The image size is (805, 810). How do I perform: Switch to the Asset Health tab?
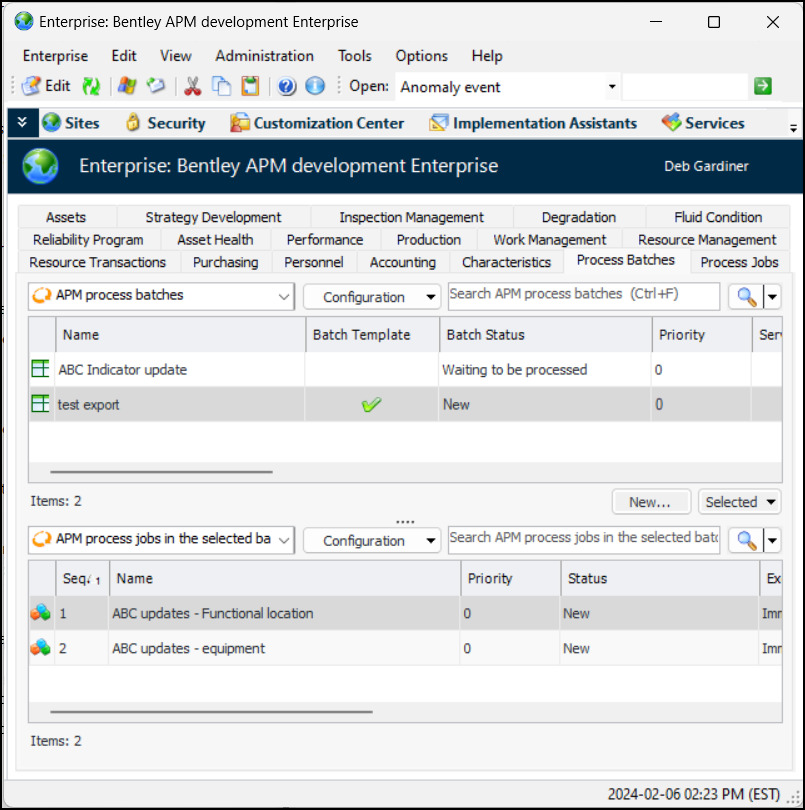pos(215,240)
